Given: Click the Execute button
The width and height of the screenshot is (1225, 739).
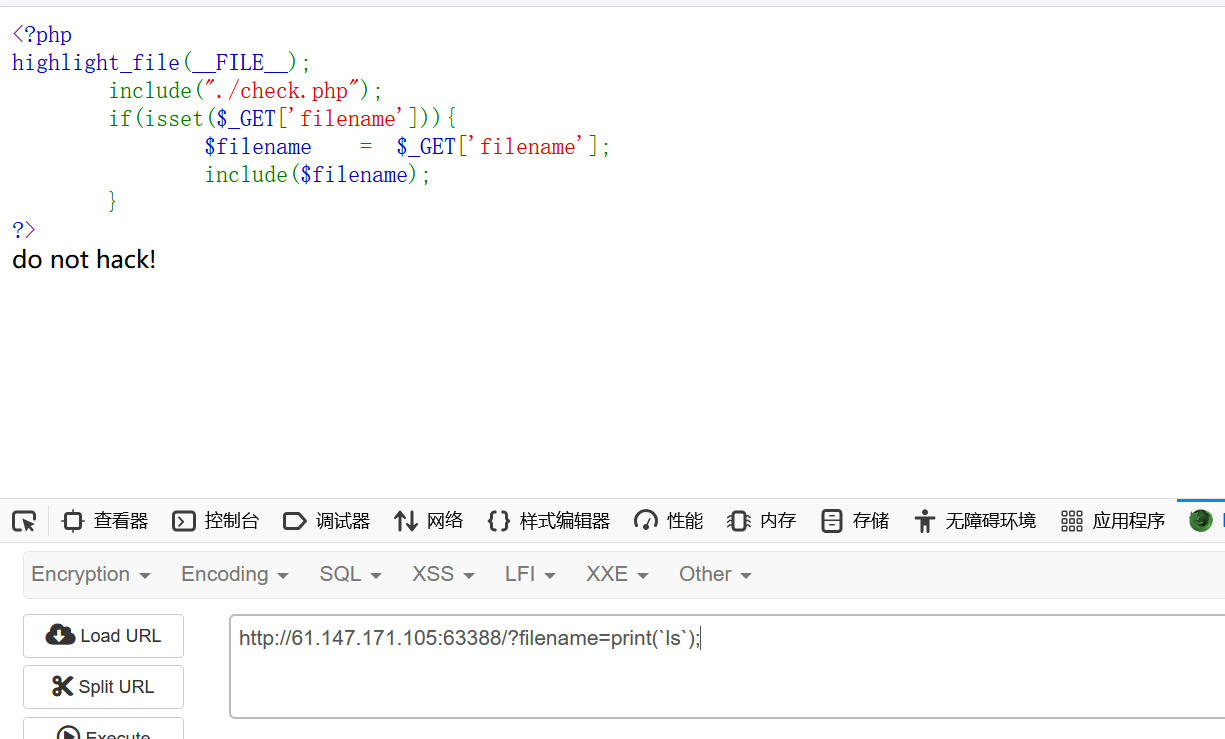Looking at the screenshot, I should coord(103,730).
